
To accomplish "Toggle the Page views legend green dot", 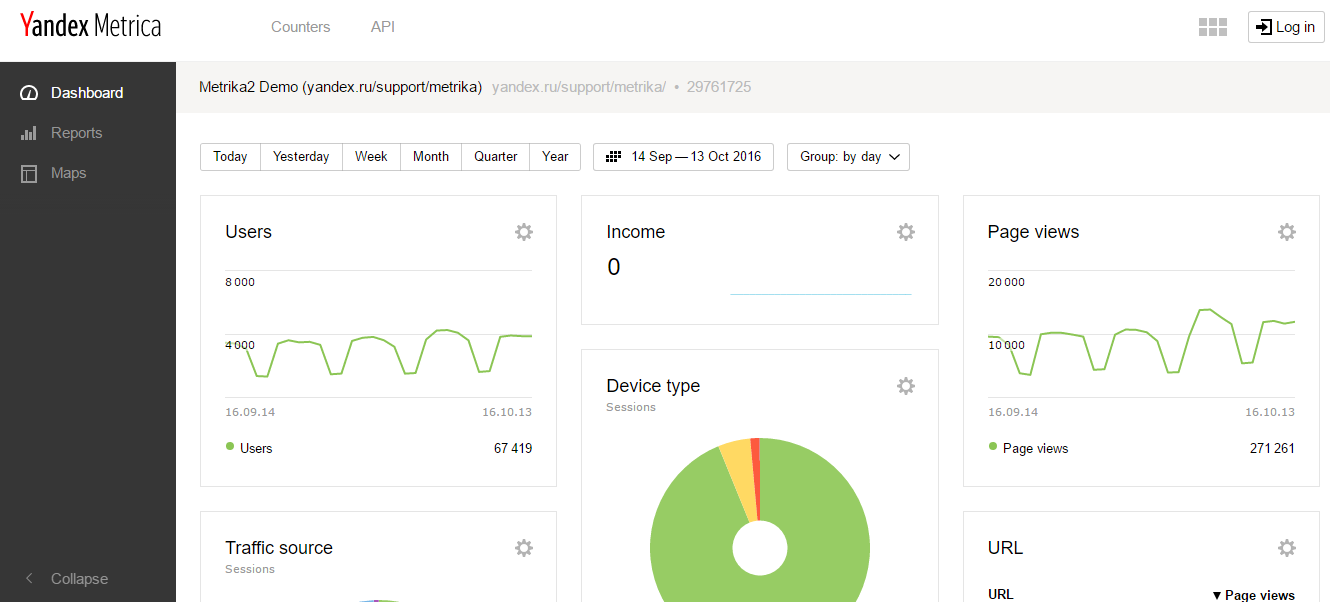I will pyautogui.click(x=993, y=447).
